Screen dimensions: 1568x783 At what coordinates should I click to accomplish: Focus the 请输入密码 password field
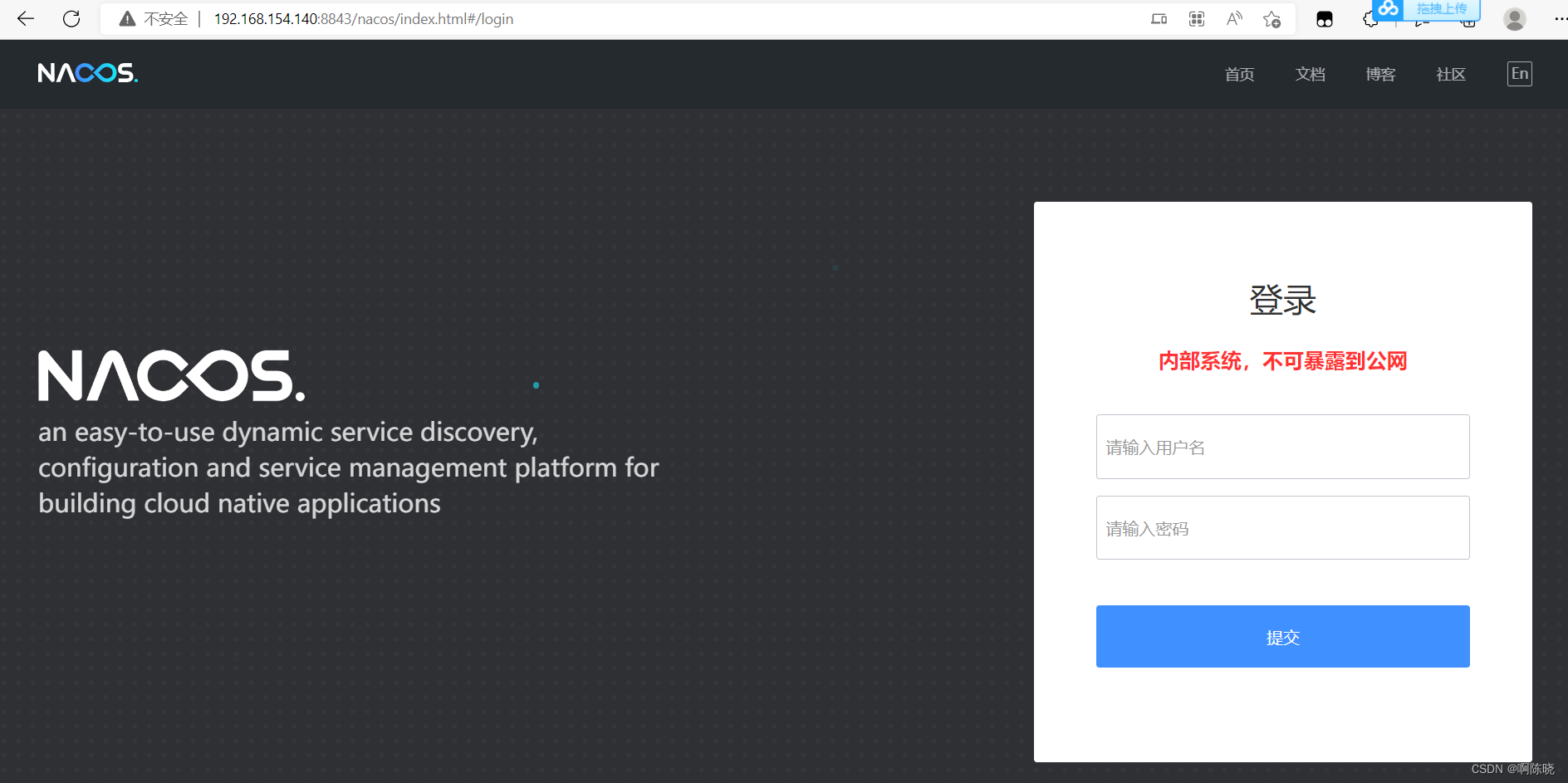click(x=1282, y=528)
